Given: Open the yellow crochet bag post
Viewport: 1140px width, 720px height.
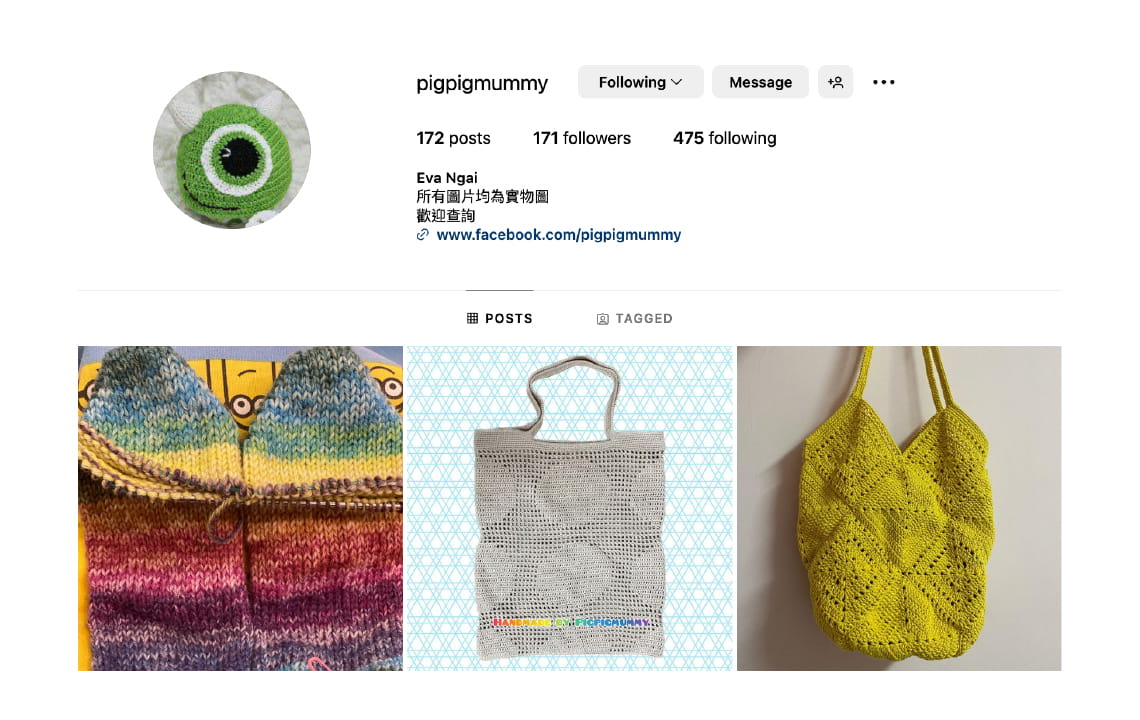Looking at the screenshot, I should [899, 508].
